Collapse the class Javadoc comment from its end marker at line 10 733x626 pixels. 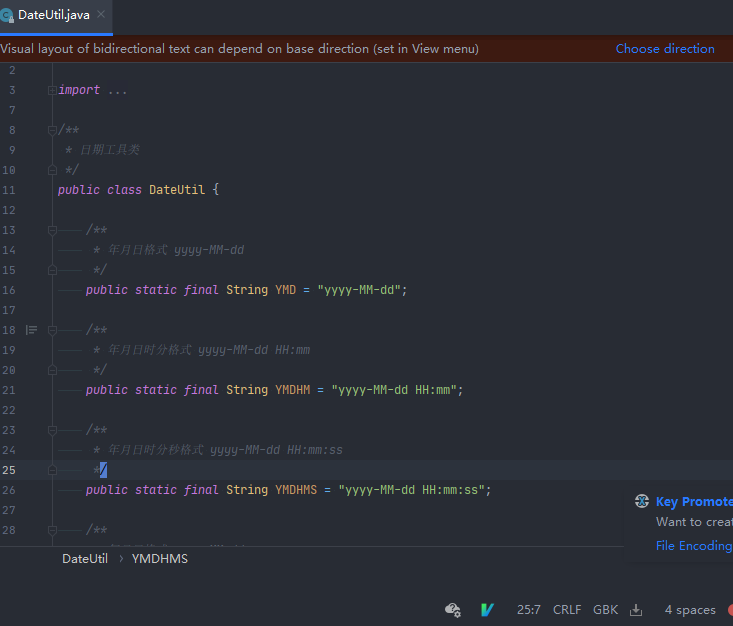(x=52, y=170)
